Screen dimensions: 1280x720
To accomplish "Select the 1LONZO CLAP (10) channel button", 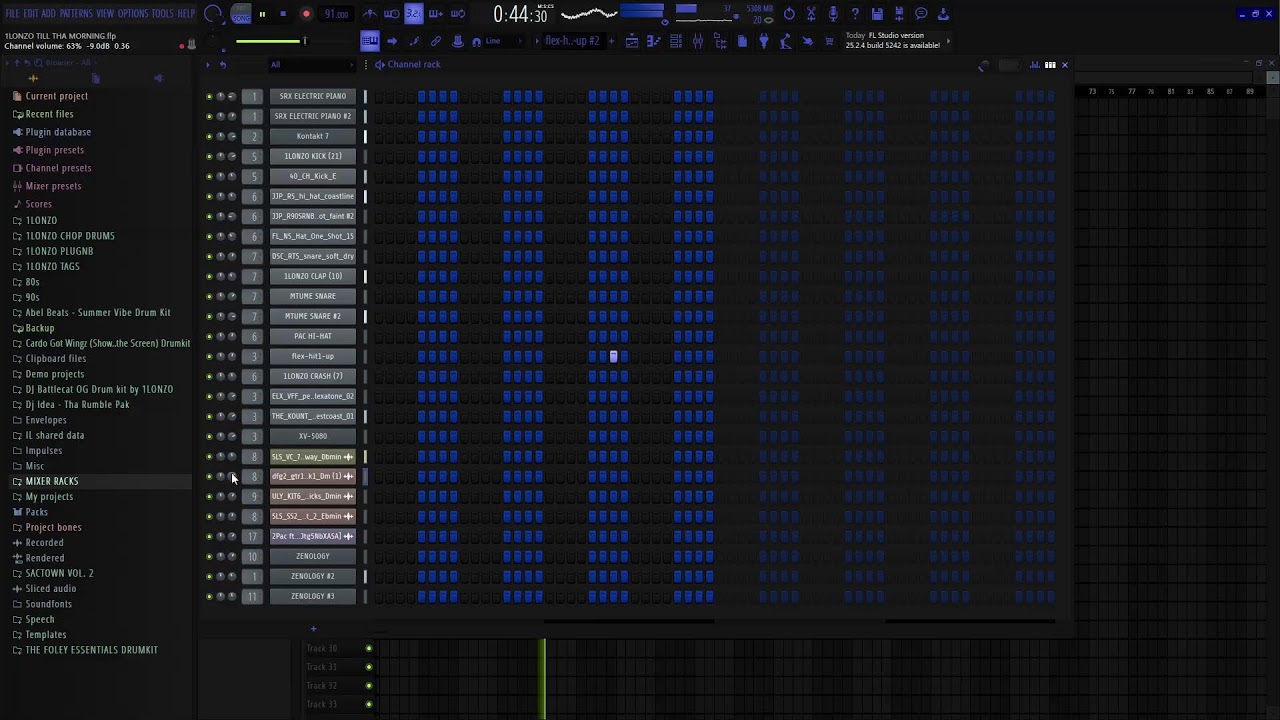I will point(313,276).
